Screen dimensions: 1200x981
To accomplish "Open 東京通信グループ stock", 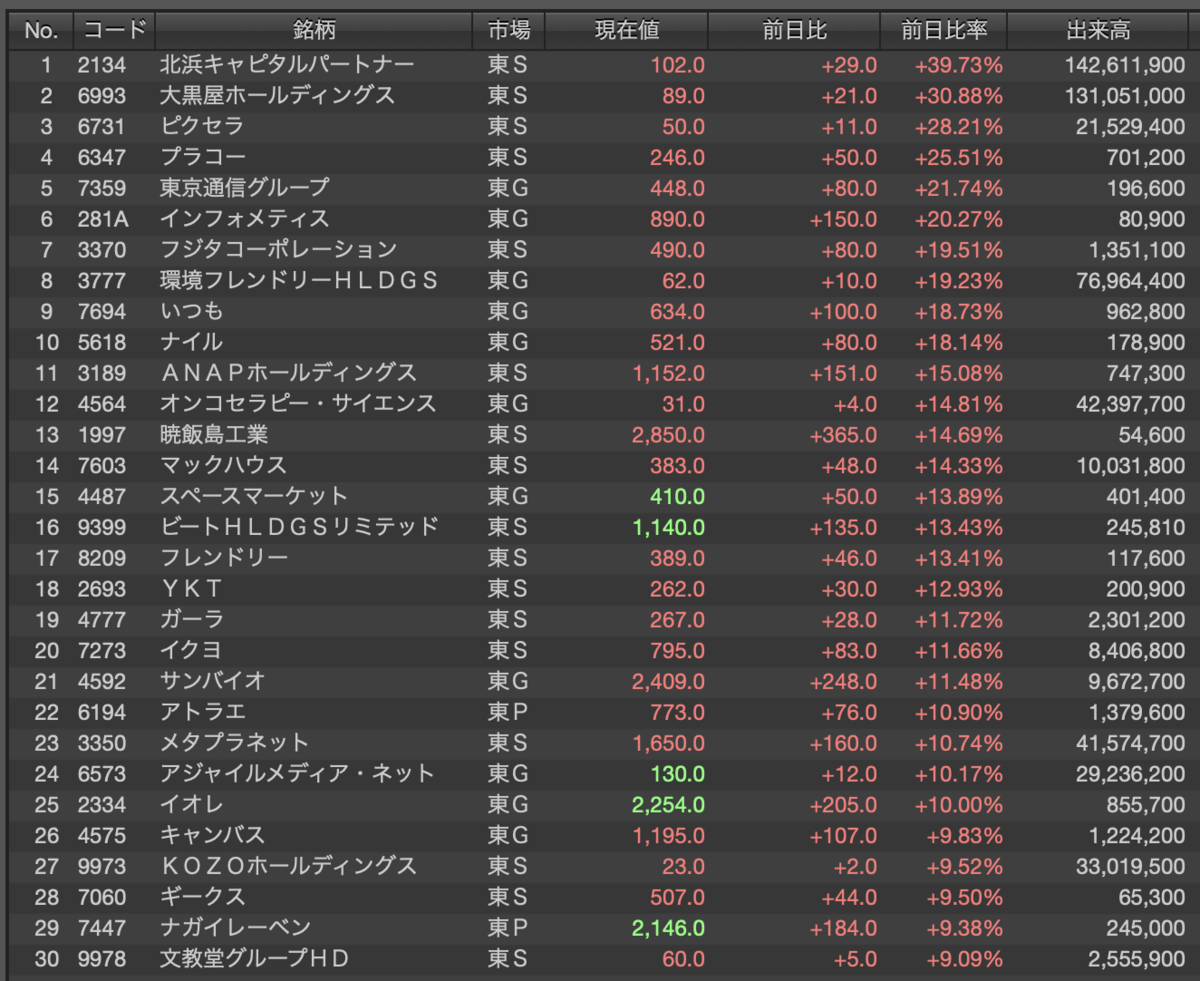I will click(245, 188).
